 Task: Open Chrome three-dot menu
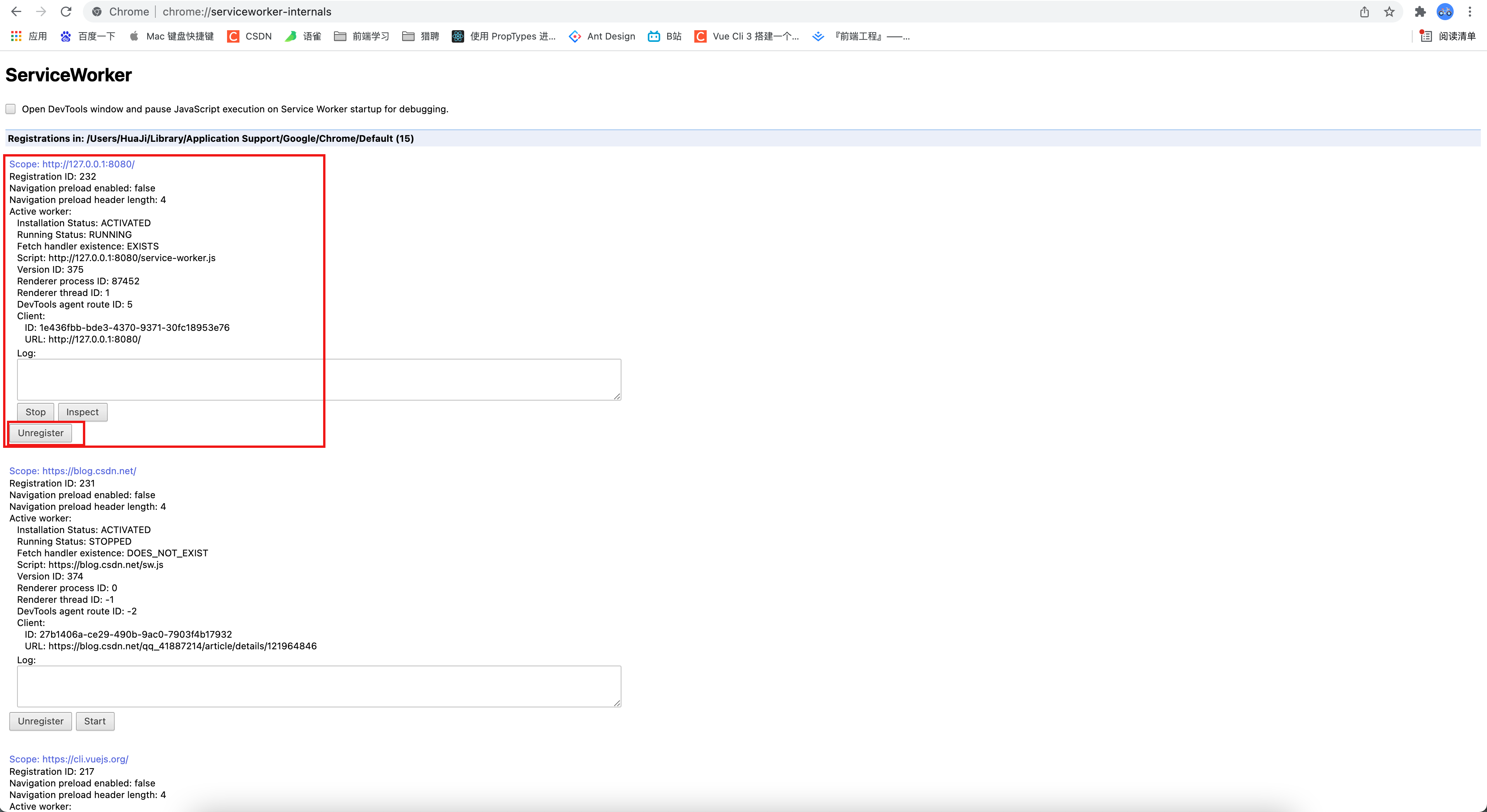1470,12
